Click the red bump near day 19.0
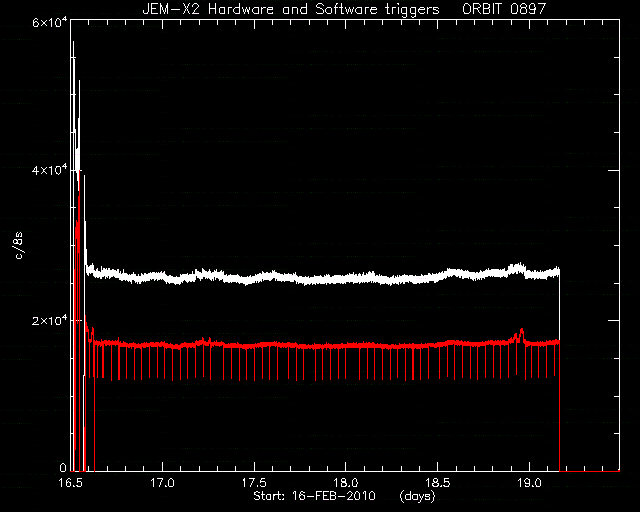This screenshot has height=512, width=640. pos(521,334)
